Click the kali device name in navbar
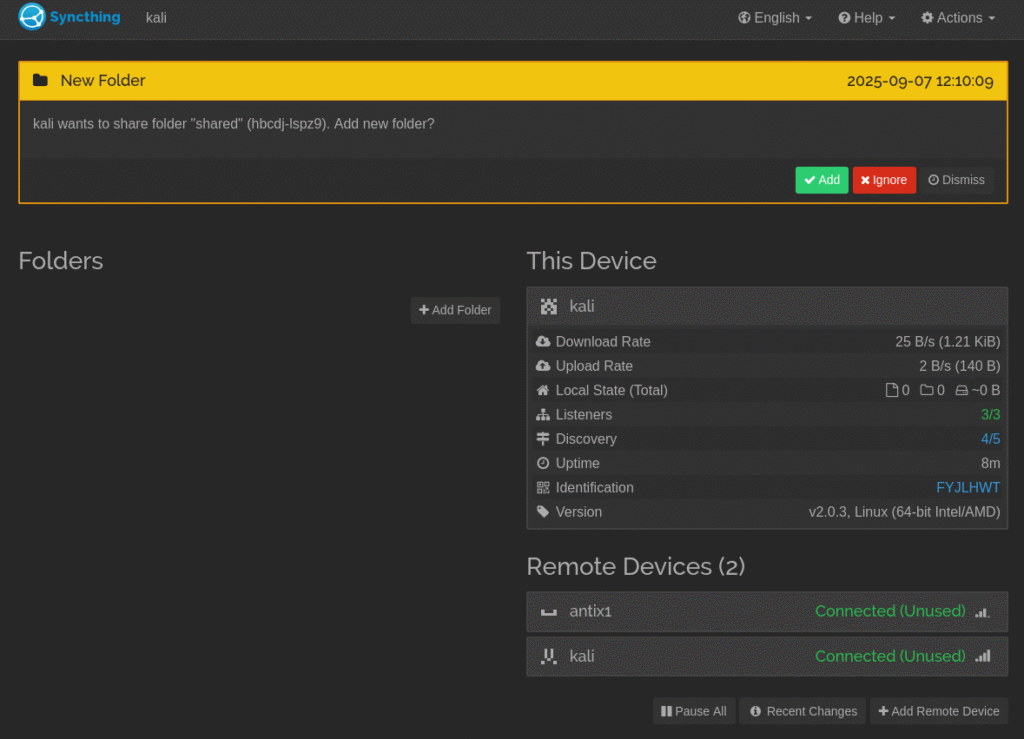Image resolution: width=1024 pixels, height=739 pixels. [x=156, y=18]
